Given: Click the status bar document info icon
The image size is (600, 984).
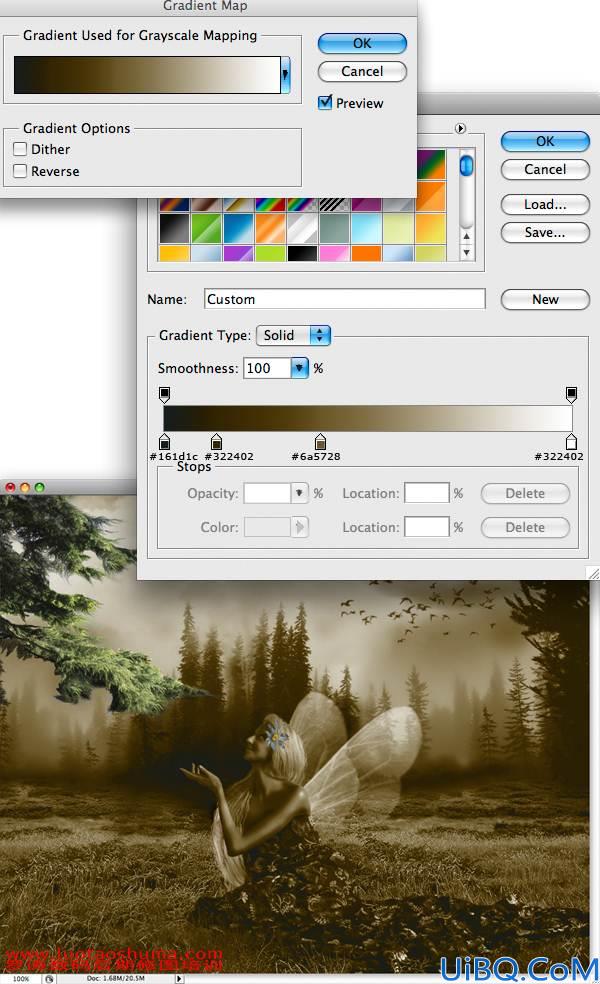Looking at the screenshot, I should pyautogui.click(x=49, y=978).
